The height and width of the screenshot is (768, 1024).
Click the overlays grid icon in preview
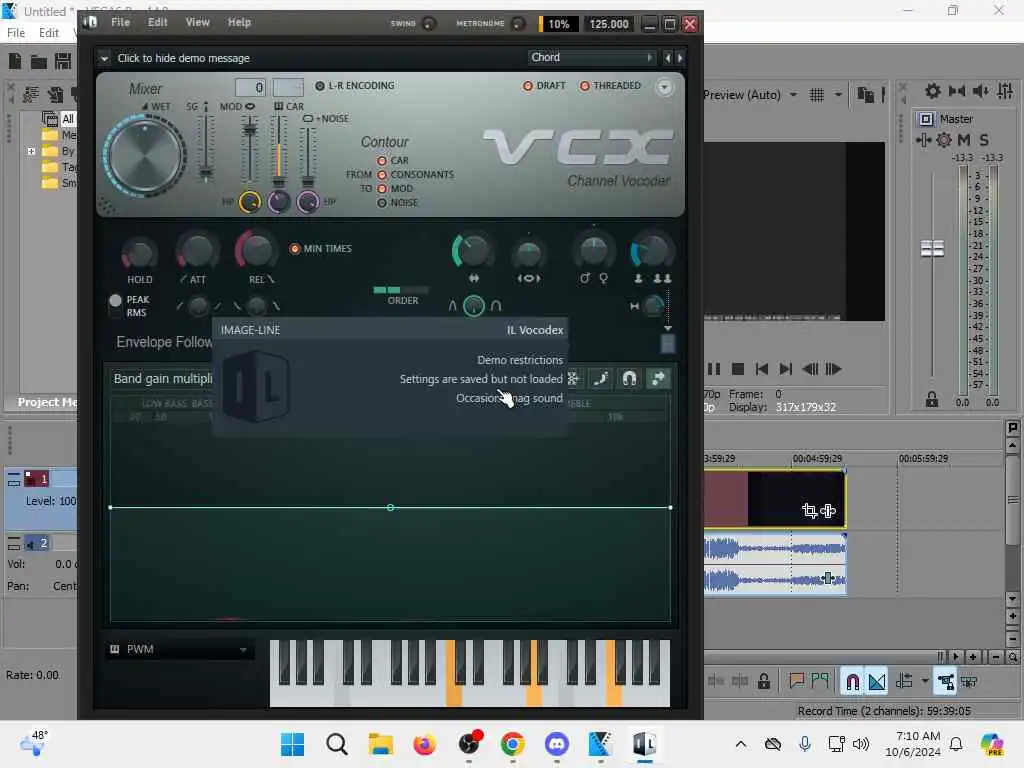tap(816, 95)
